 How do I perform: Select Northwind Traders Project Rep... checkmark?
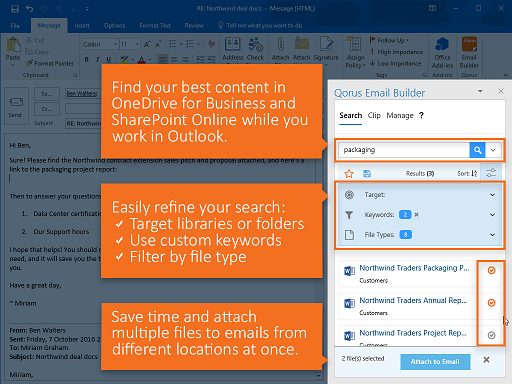(x=491, y=335)
